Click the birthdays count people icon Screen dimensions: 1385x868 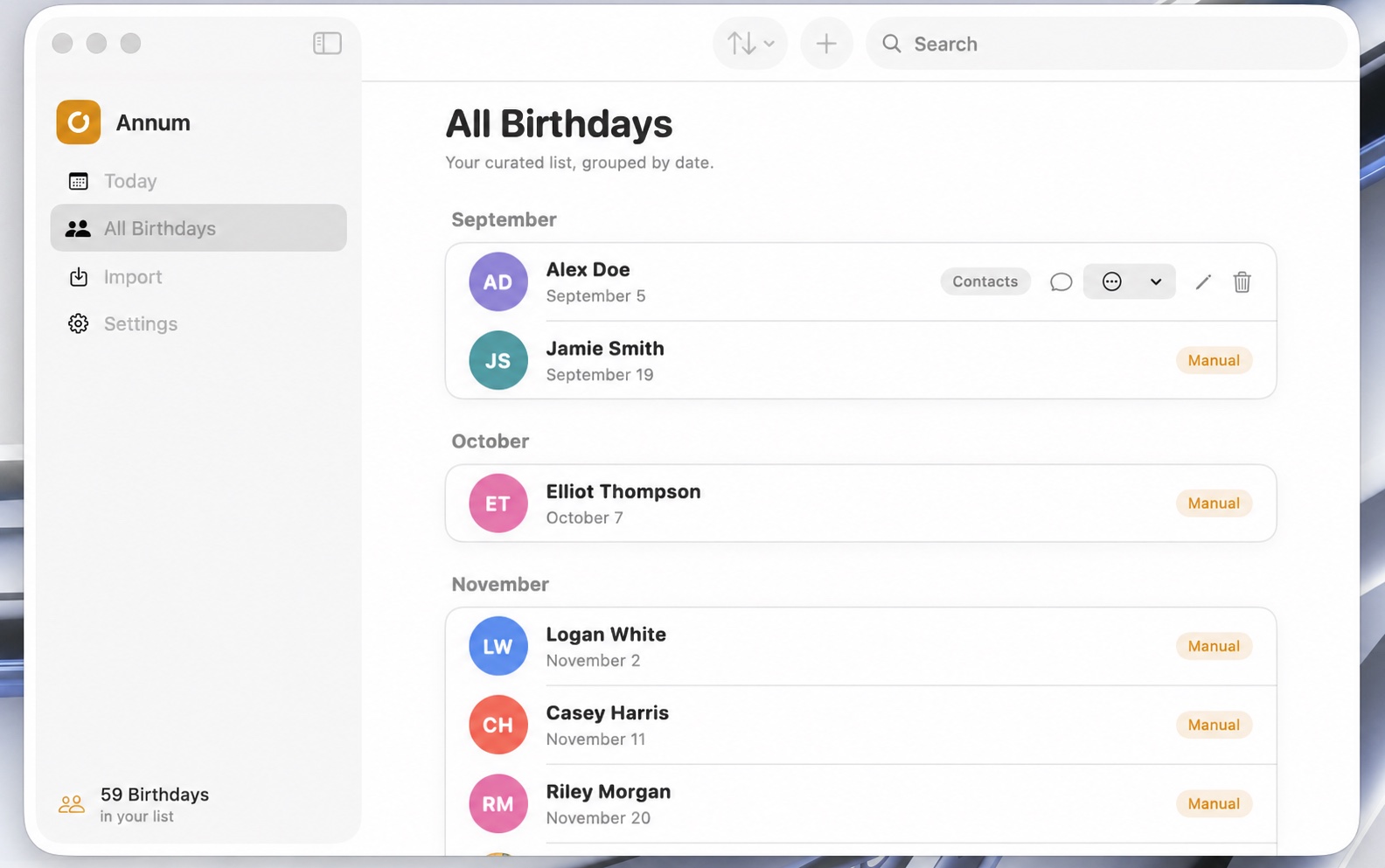[72, 804]
